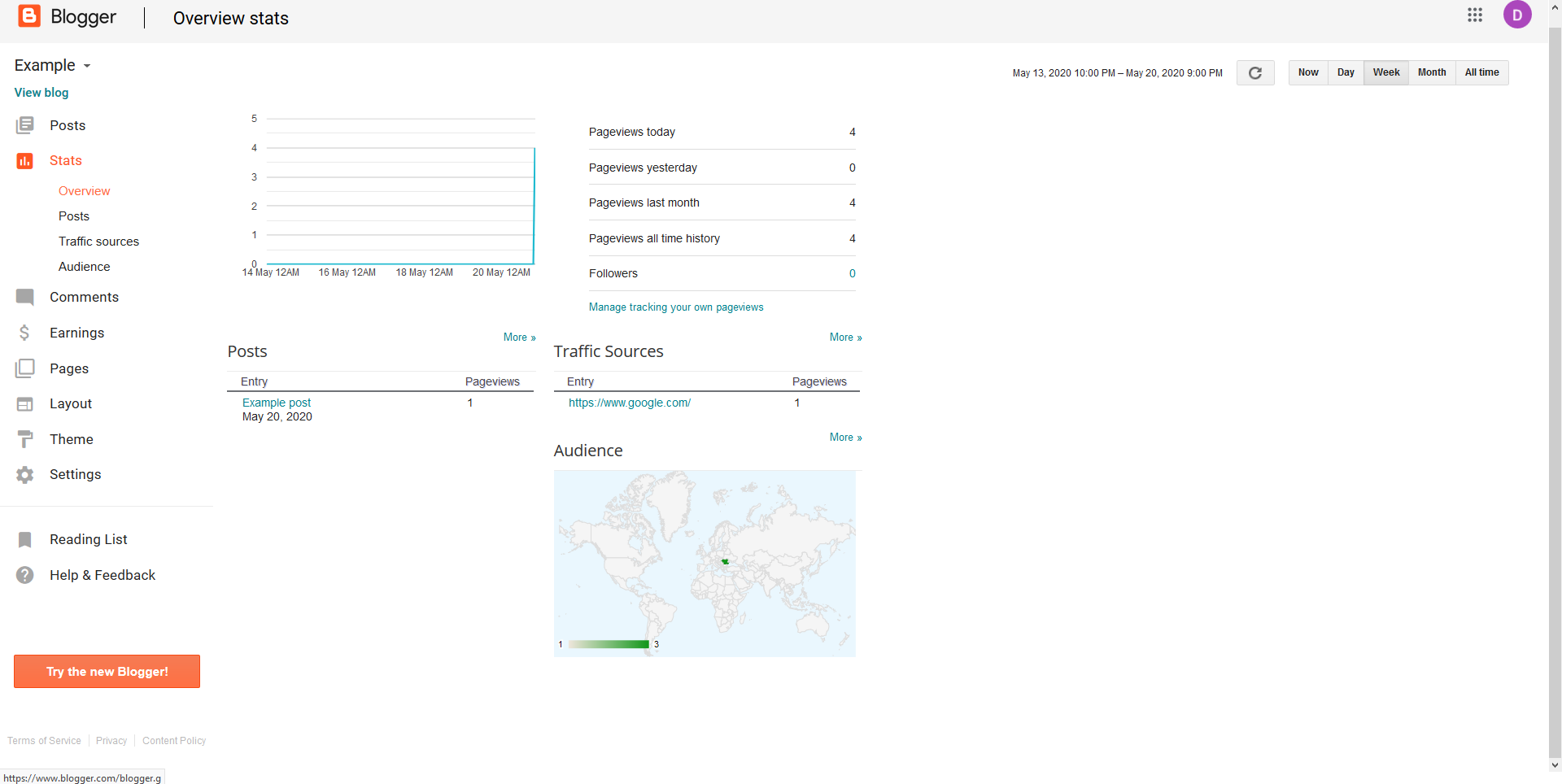This screenshot has height=784, width=1562.
Task: Open Layout section
Action: click(71, 404)
